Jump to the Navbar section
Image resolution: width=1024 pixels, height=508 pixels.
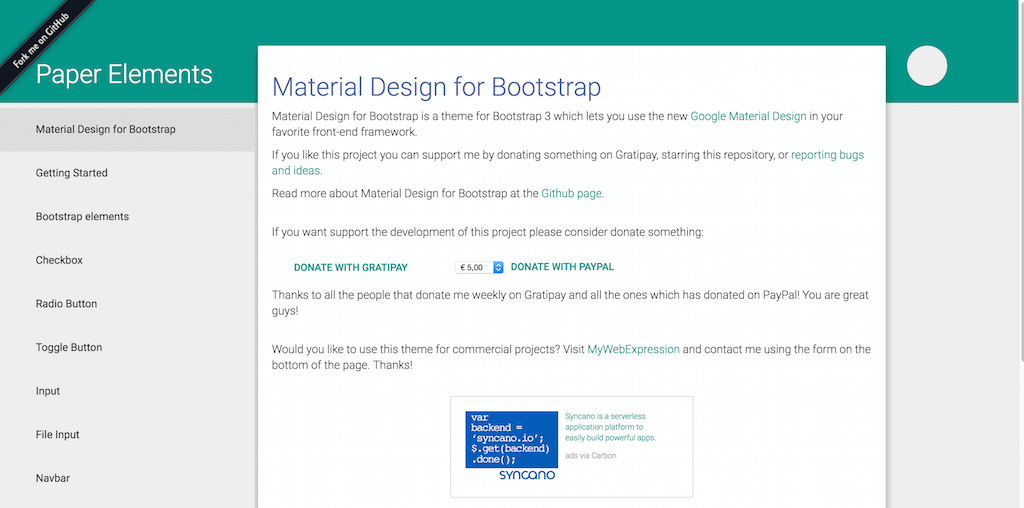pyautogui.click(x=127, y=479)
